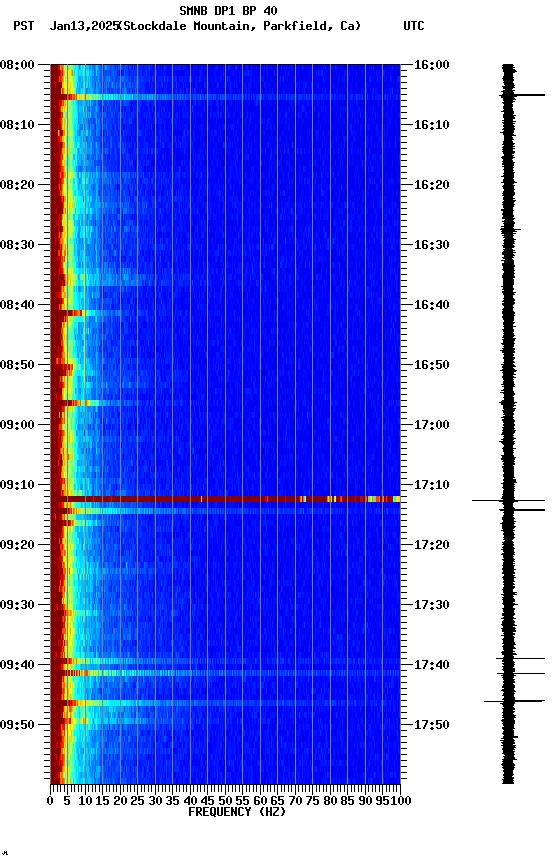Click the 100 Hz frequency axis label
This screenshot has width=552, height=864.
[402, 802]
